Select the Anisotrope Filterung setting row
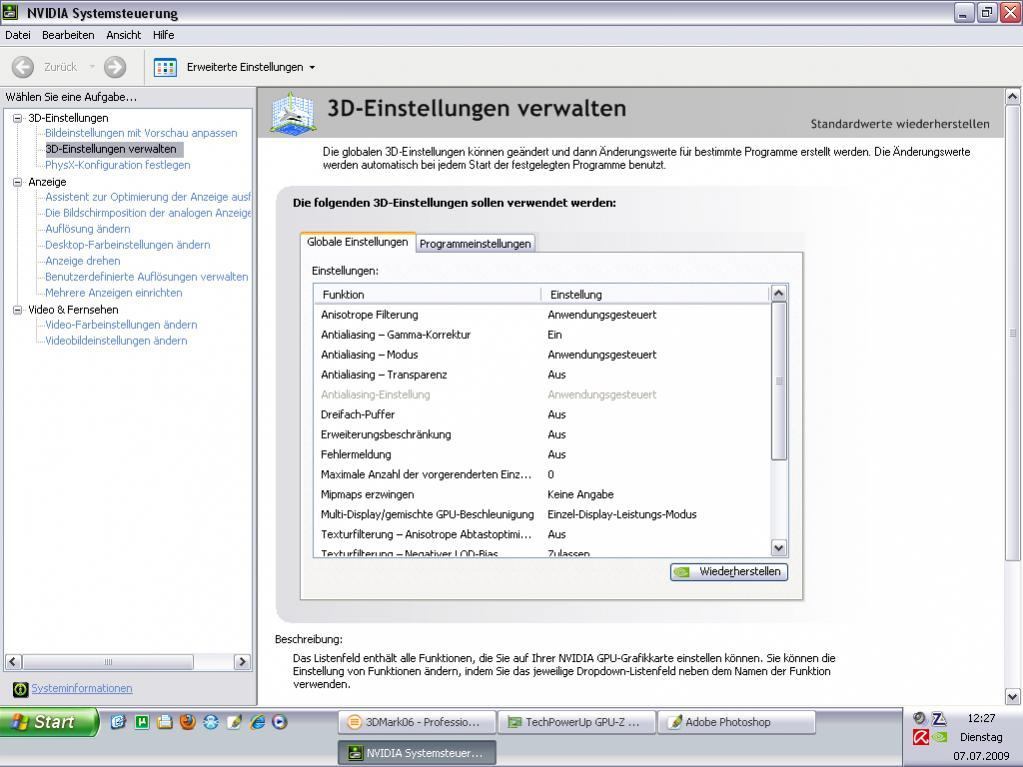 (x=542, y=315)
